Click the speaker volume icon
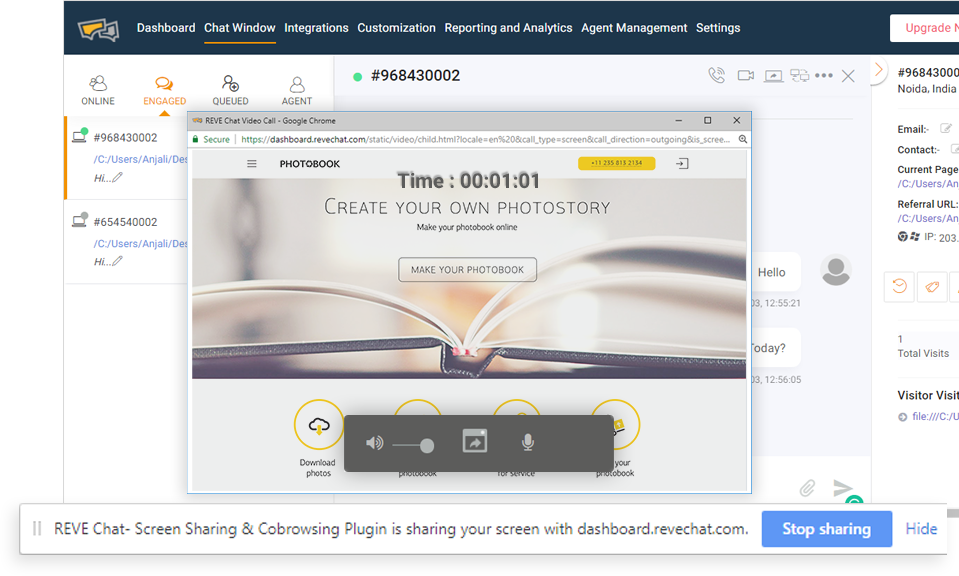 click(x=374, y=443)
